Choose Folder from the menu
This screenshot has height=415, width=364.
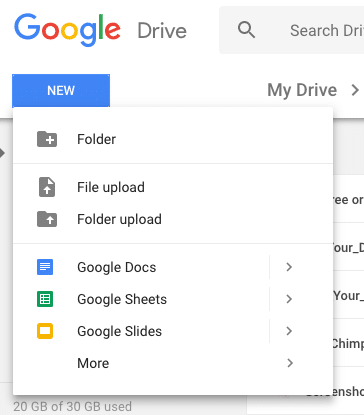point(173,139)
